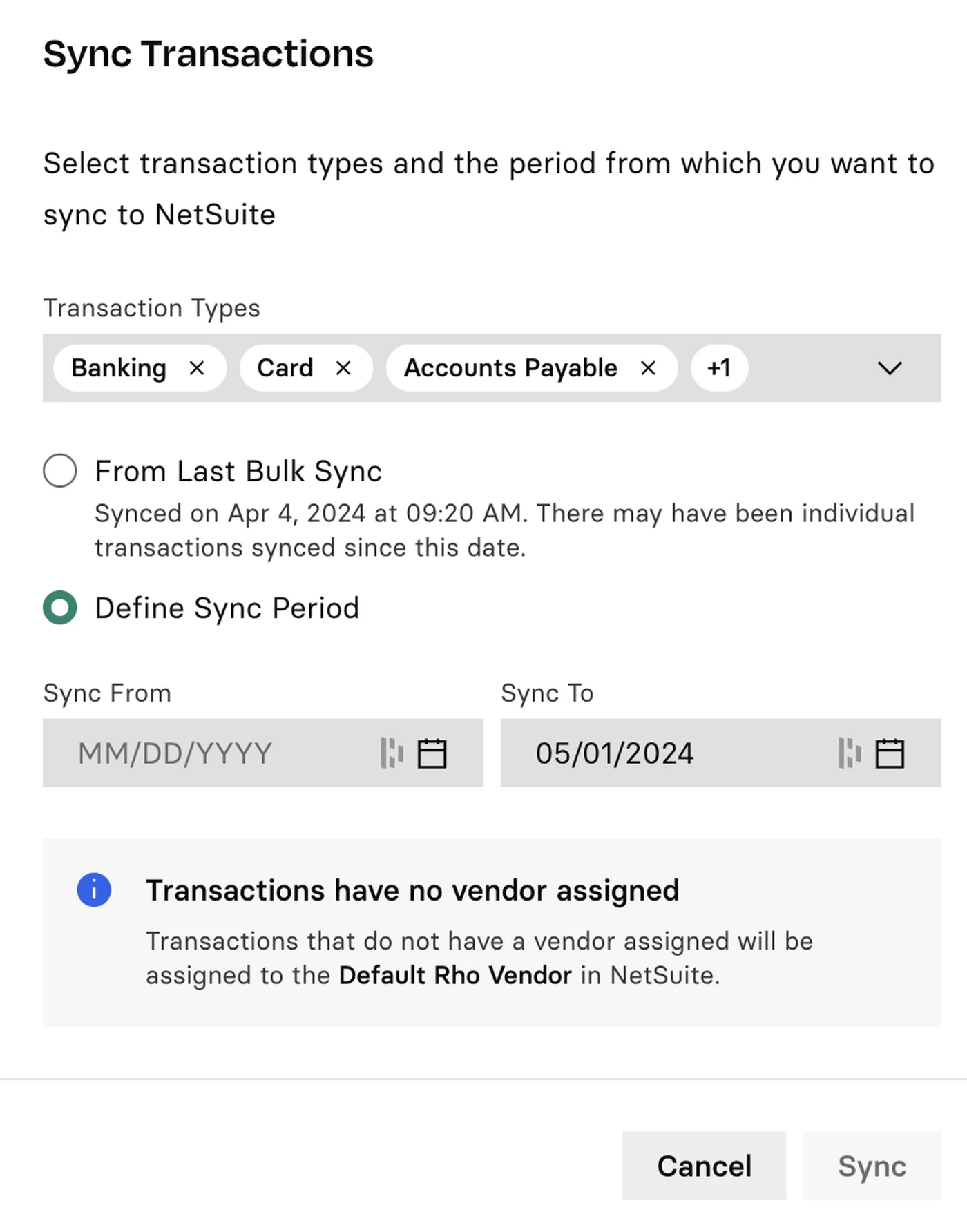
Task: Focus the Sync From date input
Action: [263, 753]
